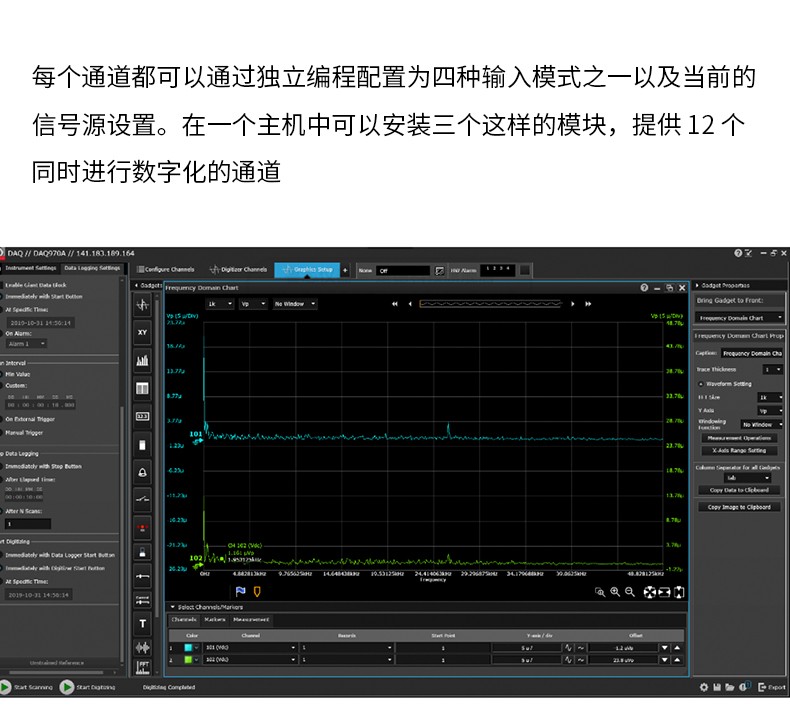The image size is (790, 728).
Task: Open the Bring Gadget to Front dropdown
Action: click(739, 318)
